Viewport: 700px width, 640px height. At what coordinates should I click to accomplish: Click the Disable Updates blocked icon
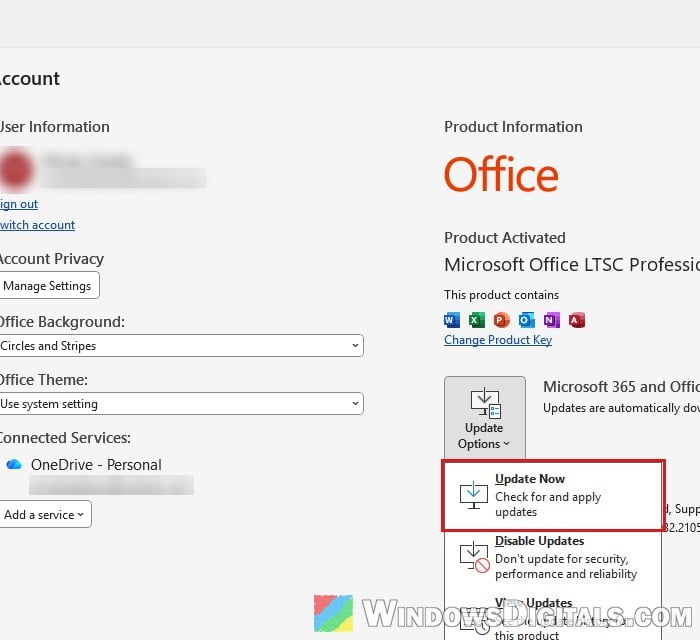pos(475,557)
